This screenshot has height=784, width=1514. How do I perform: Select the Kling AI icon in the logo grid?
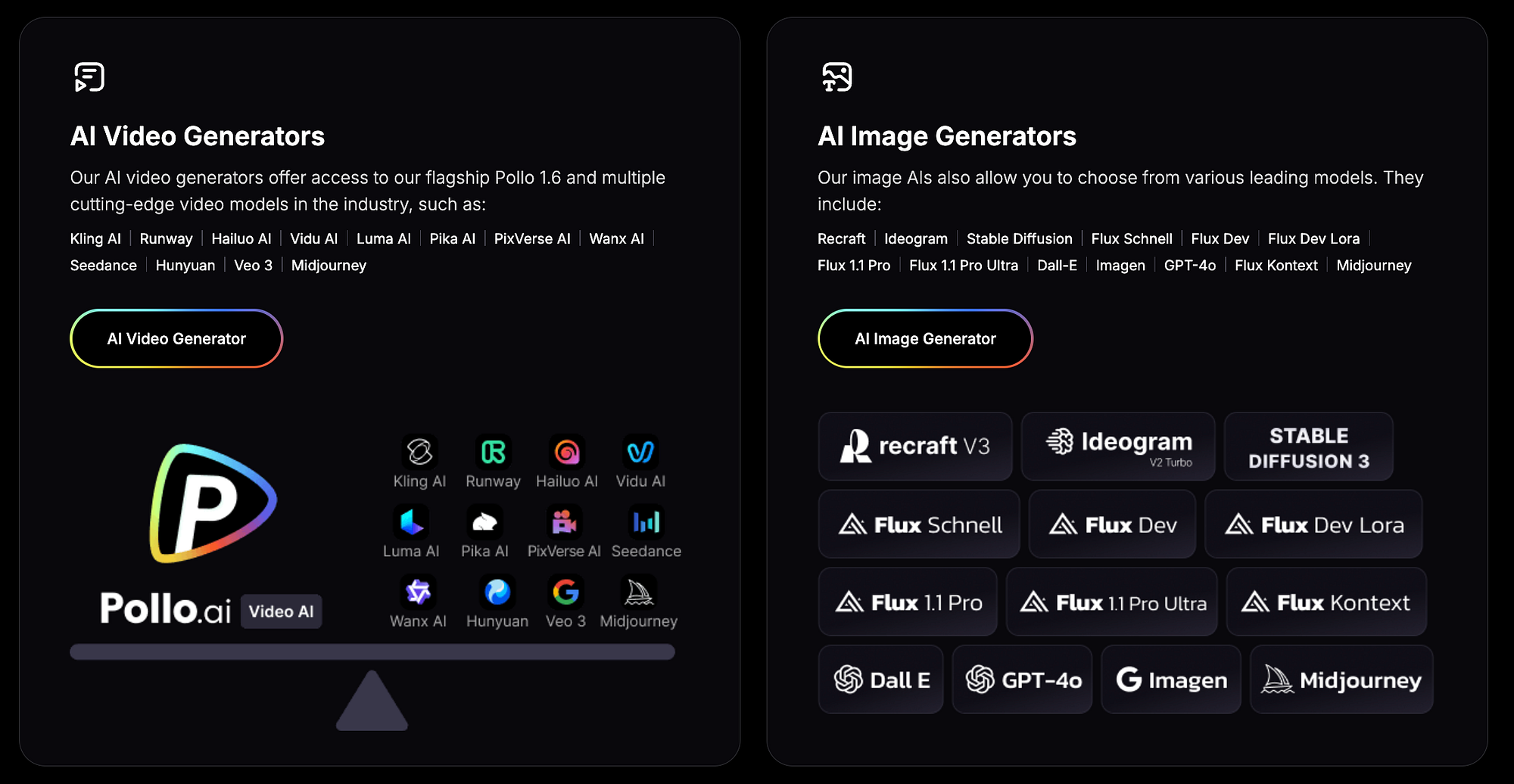click(x=419, y=452)
